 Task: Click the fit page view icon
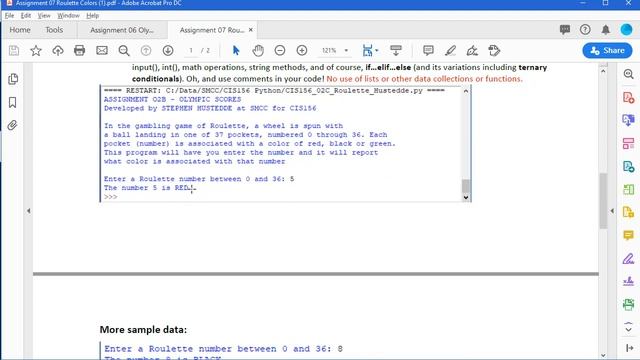click(x=367, y=50)
